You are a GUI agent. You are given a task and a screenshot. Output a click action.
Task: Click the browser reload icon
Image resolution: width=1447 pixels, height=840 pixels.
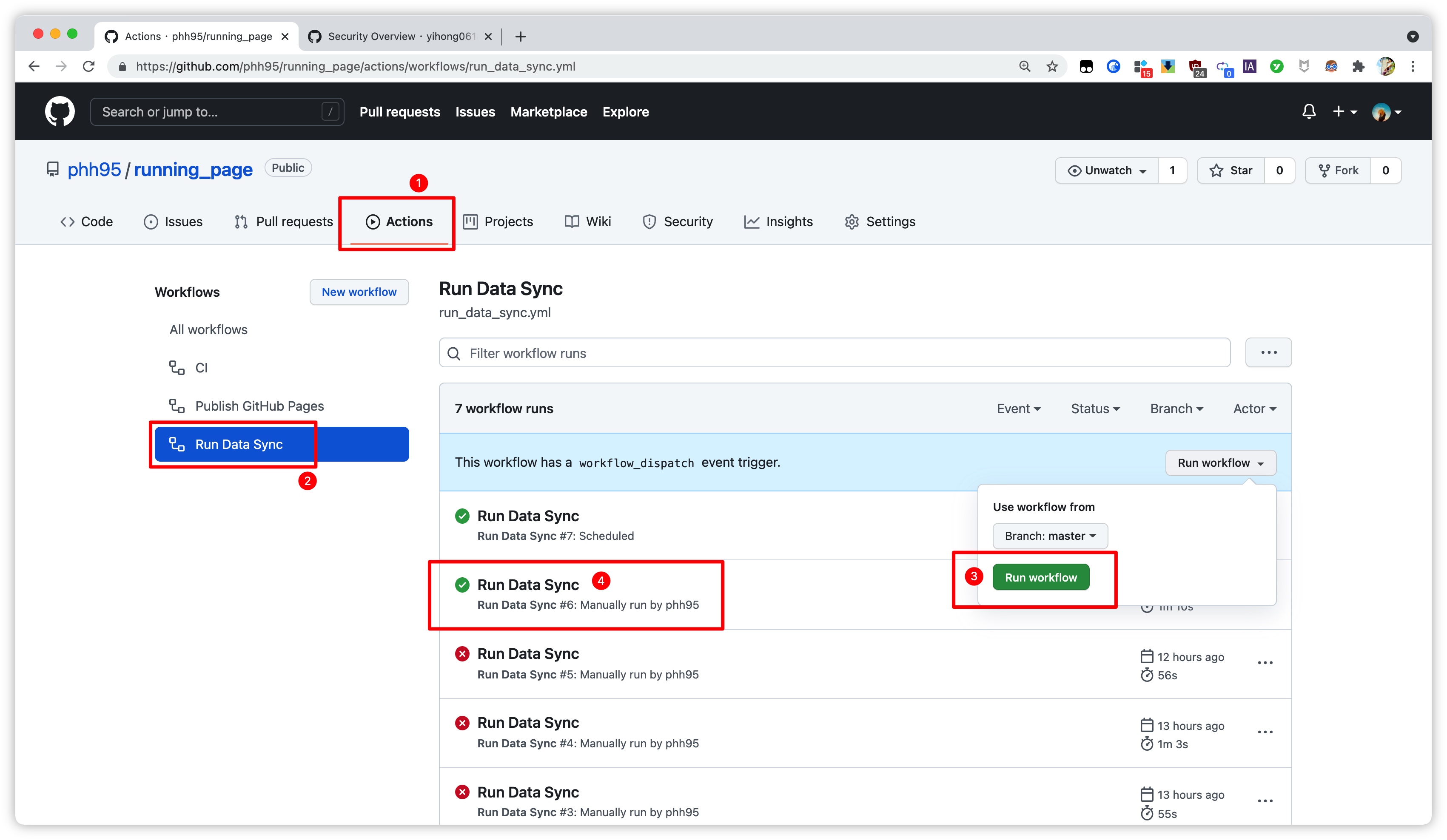coord(88,67)
